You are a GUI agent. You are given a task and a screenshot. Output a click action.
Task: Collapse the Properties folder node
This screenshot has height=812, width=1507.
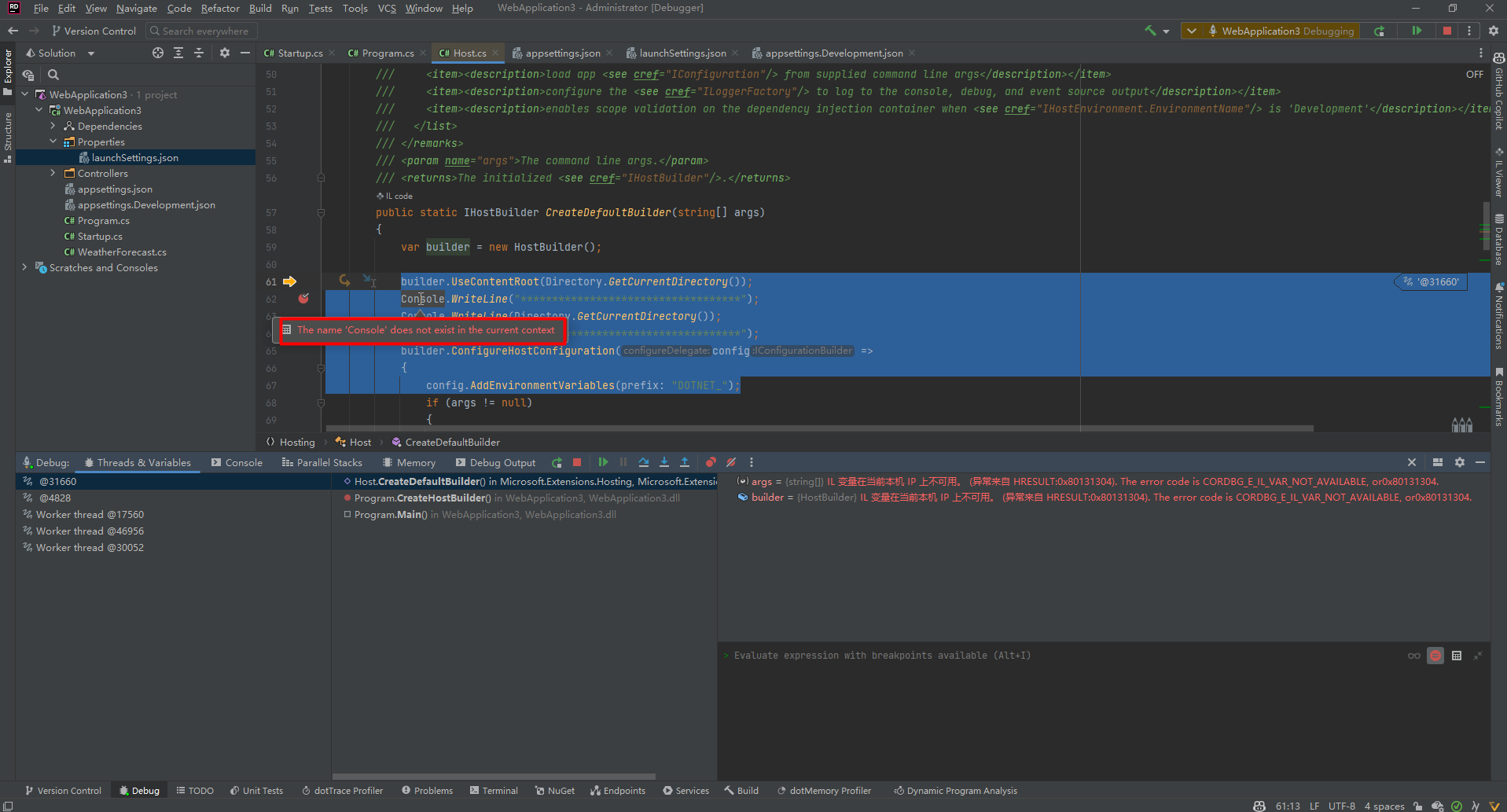pyautogui.click(x=53, y=141)
